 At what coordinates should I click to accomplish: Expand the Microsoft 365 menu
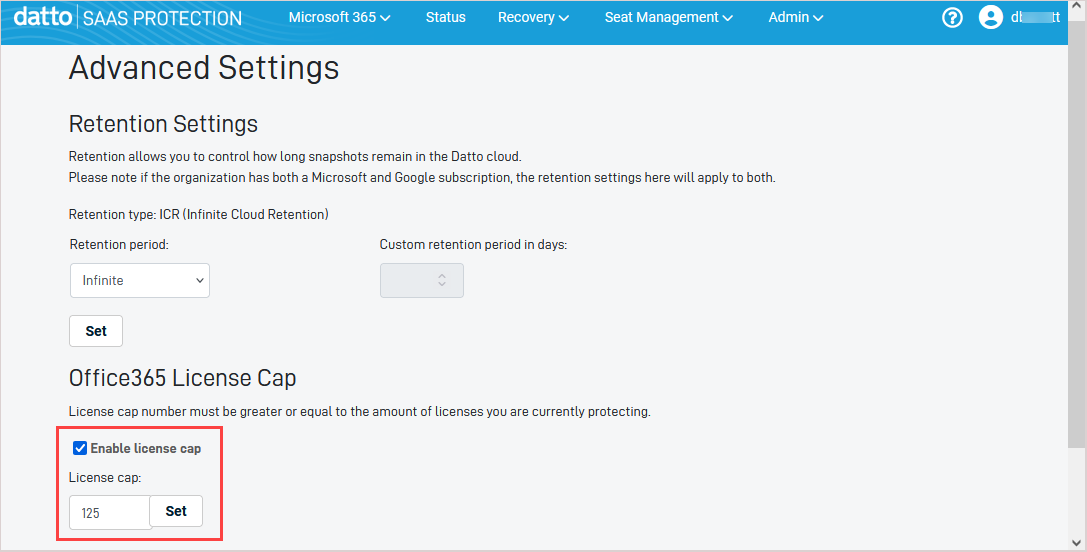[340, 17]
